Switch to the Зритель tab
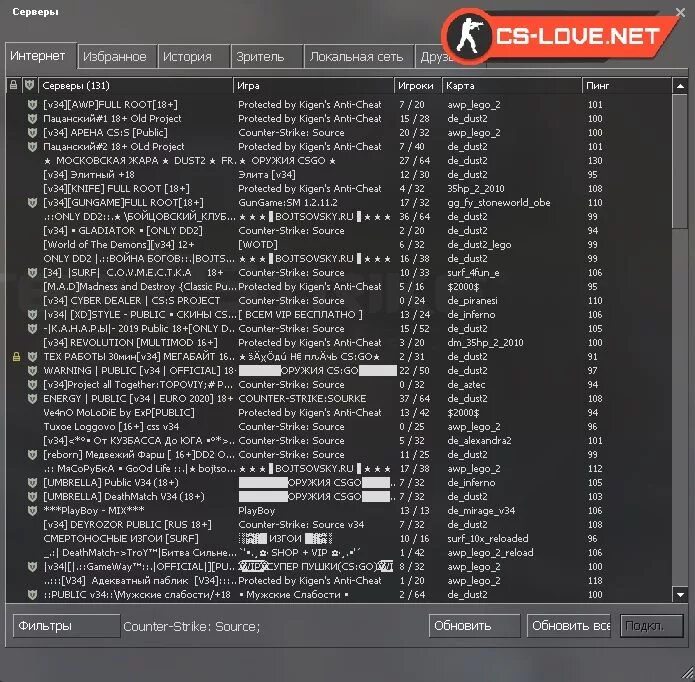The image size is (695, 682). click(267, 57)
